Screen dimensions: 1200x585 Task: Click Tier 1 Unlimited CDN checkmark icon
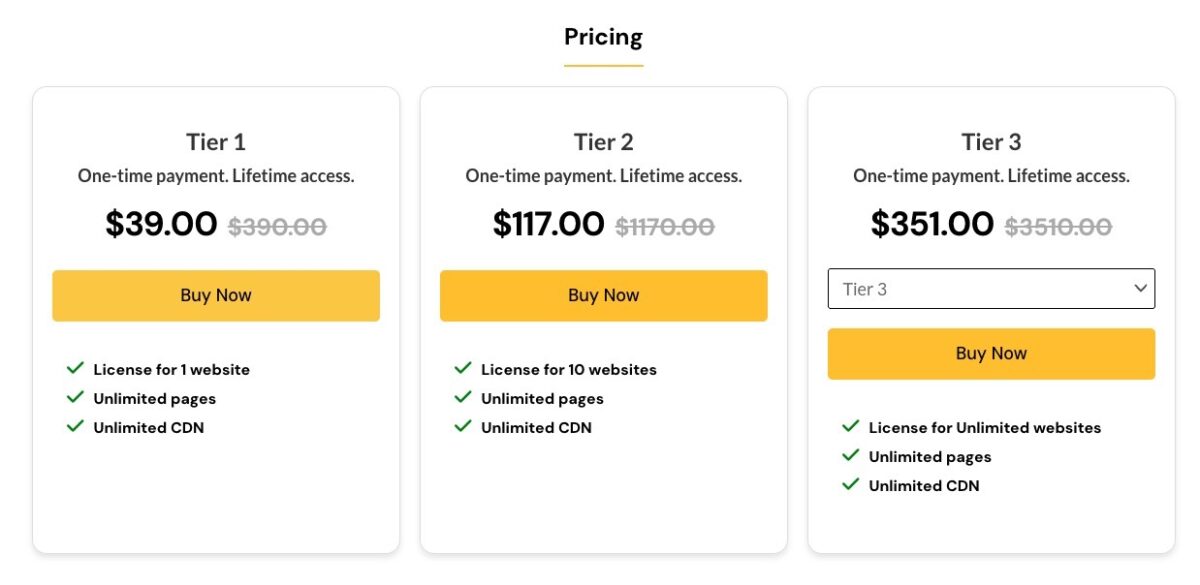[x=75, y=427]
